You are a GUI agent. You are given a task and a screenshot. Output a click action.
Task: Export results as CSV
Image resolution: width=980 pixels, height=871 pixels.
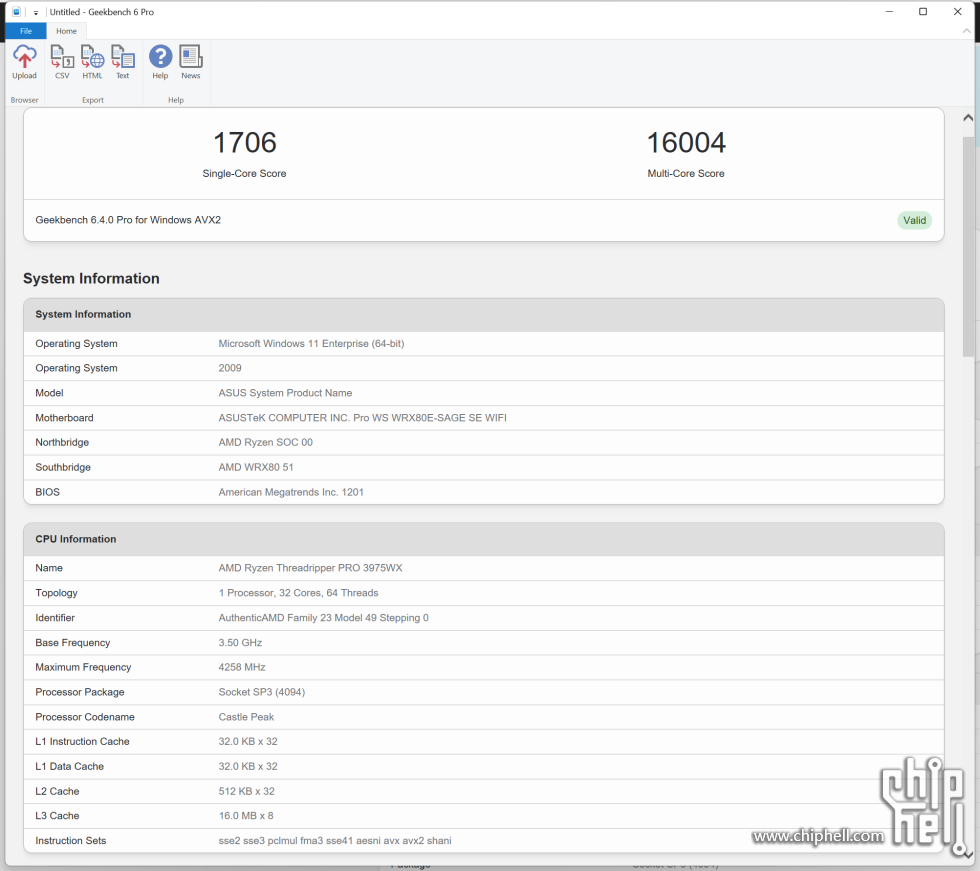click(62, 62)
